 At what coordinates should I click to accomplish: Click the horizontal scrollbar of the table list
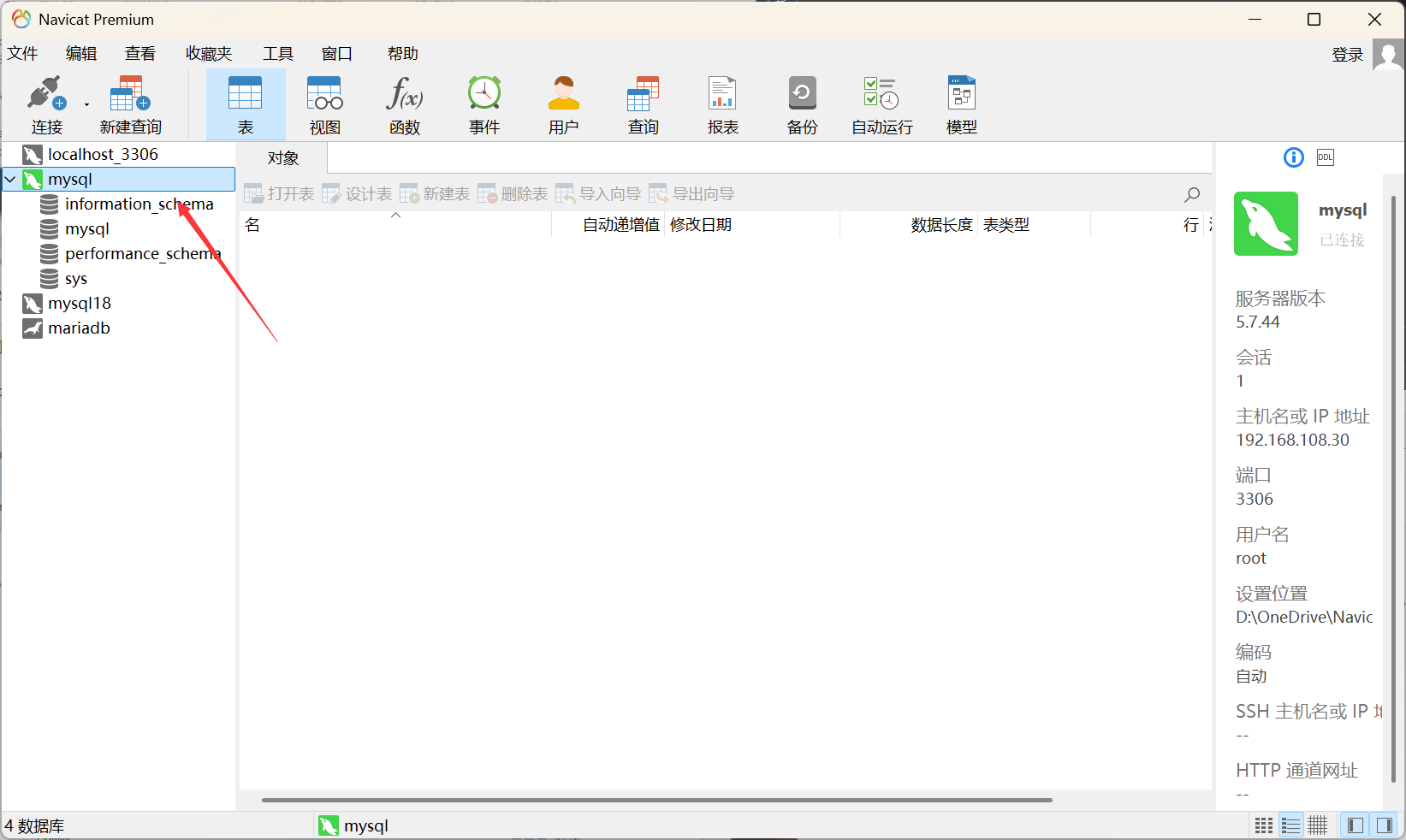pyautogui.click(x=657, y=801)
